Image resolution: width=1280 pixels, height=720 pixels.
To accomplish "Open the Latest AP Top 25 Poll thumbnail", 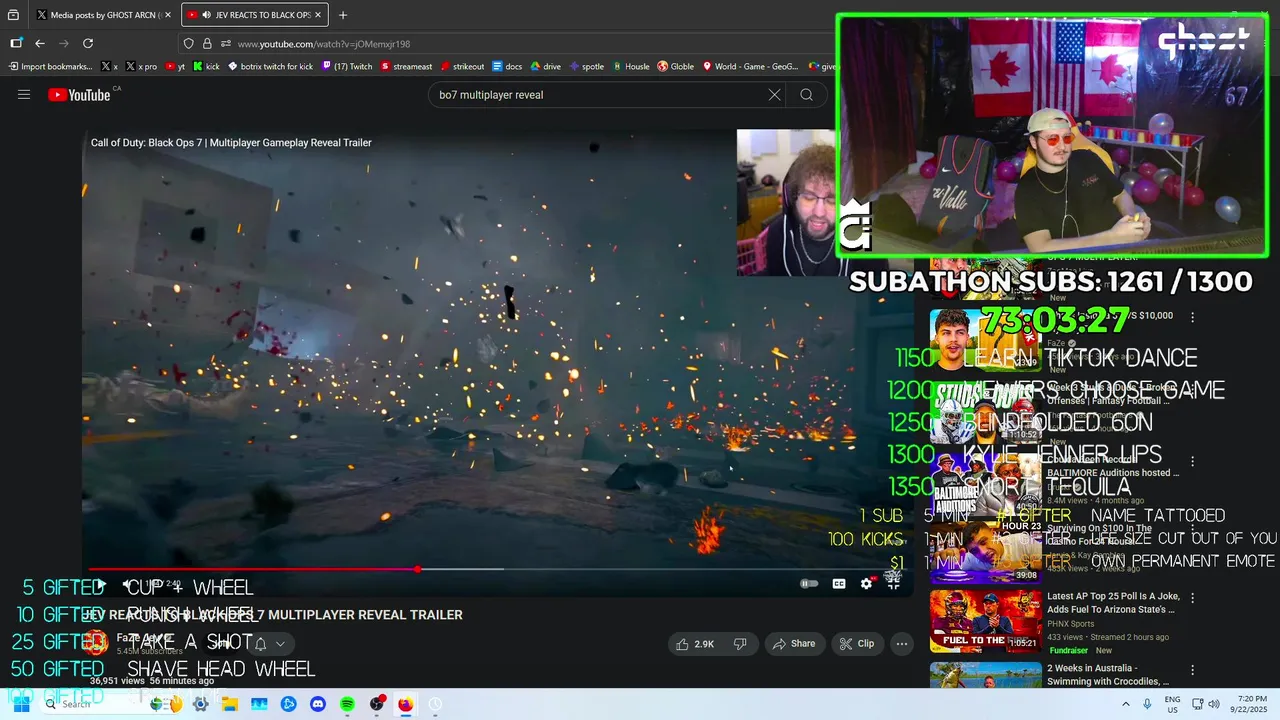I will click(x=985, y=621).
